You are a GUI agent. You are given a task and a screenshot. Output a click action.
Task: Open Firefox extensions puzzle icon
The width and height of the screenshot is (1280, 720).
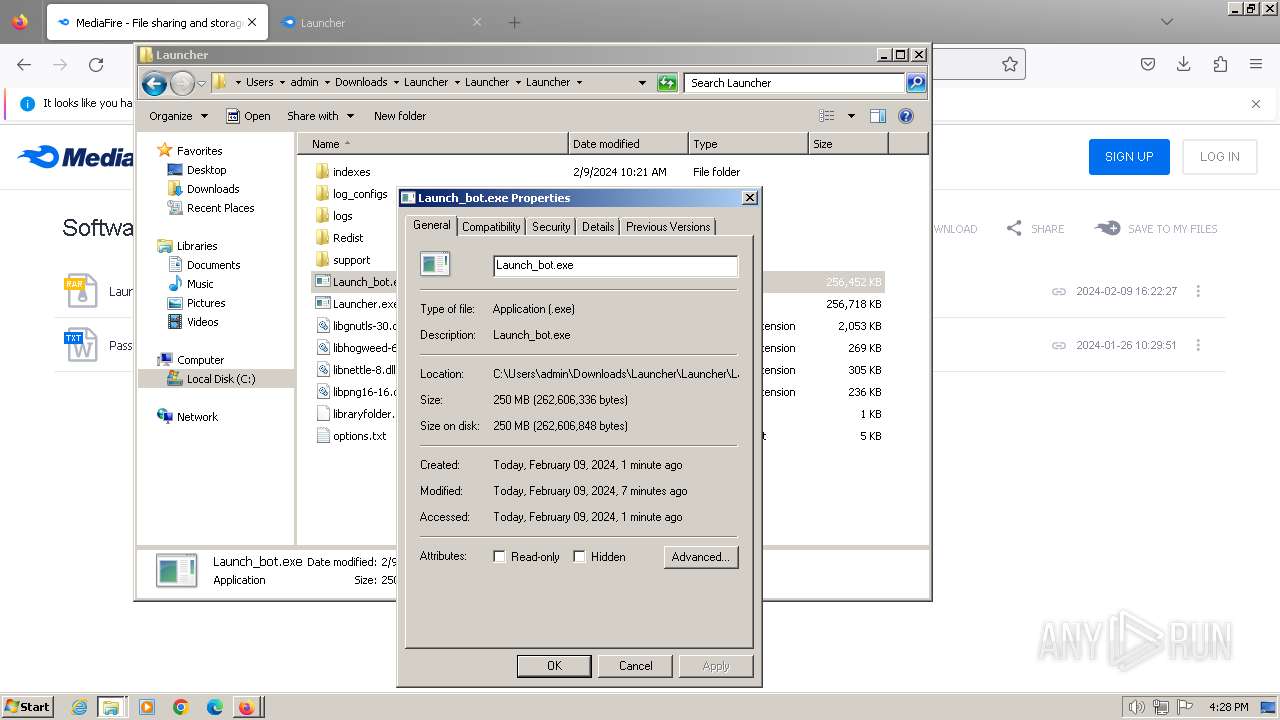pos(1220,64)
